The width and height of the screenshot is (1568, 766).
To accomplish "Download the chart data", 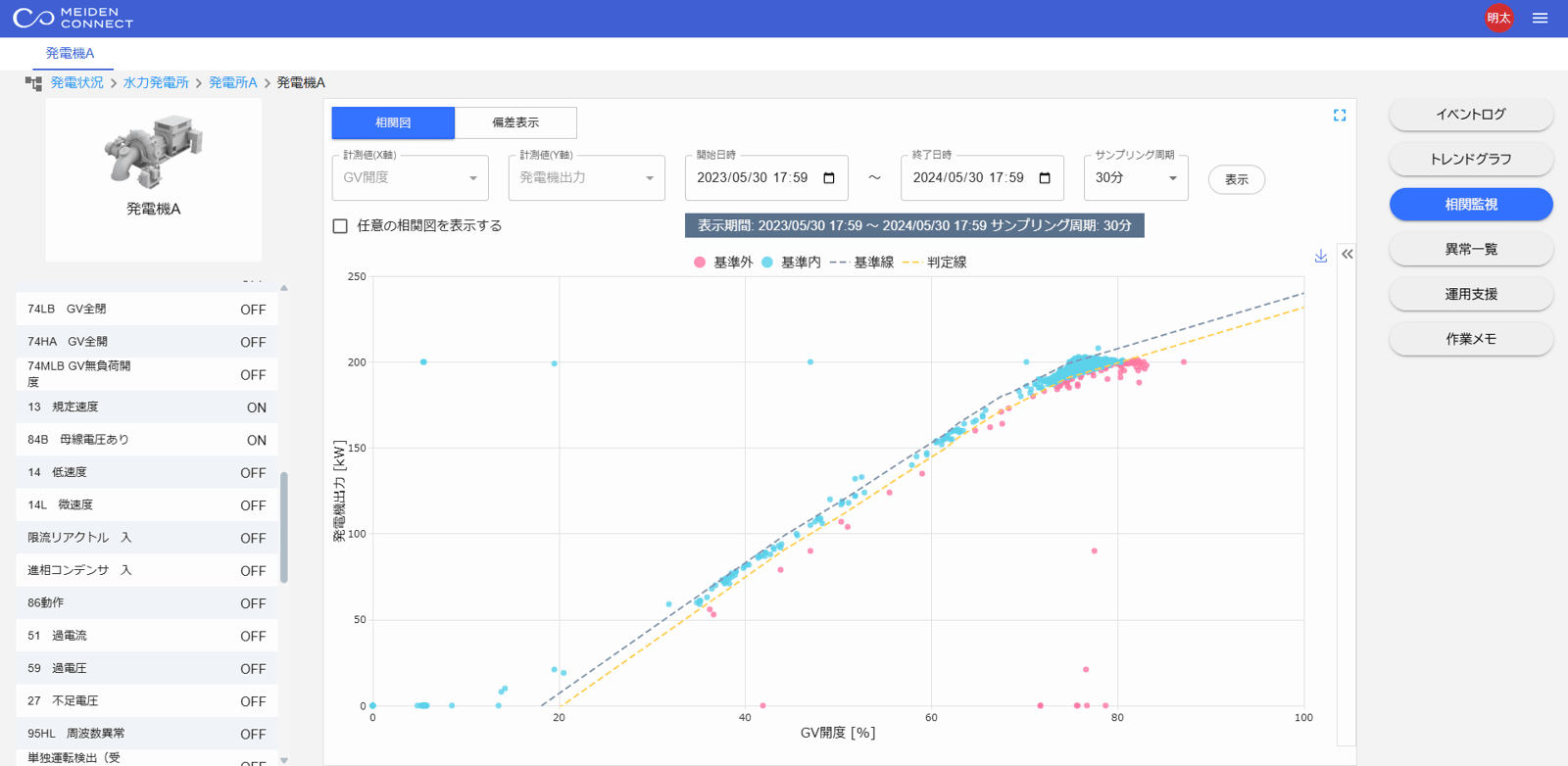I will coord(1321,257).
